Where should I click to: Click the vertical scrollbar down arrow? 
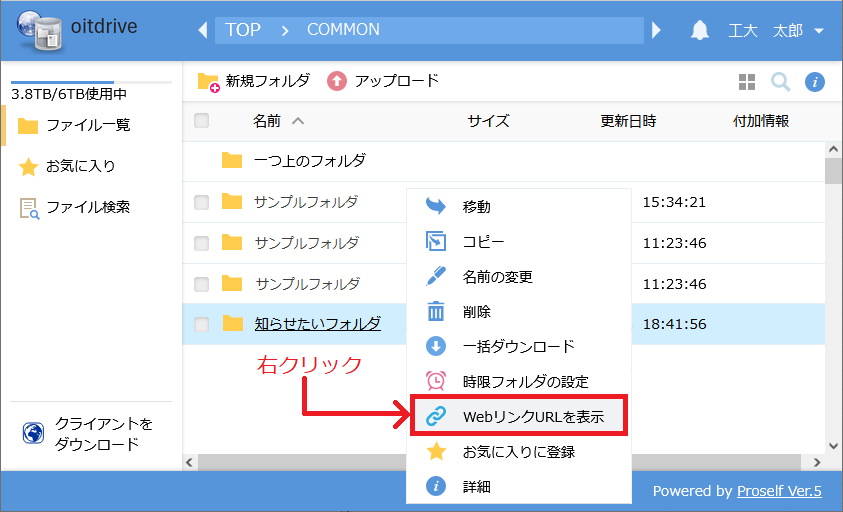832,444
